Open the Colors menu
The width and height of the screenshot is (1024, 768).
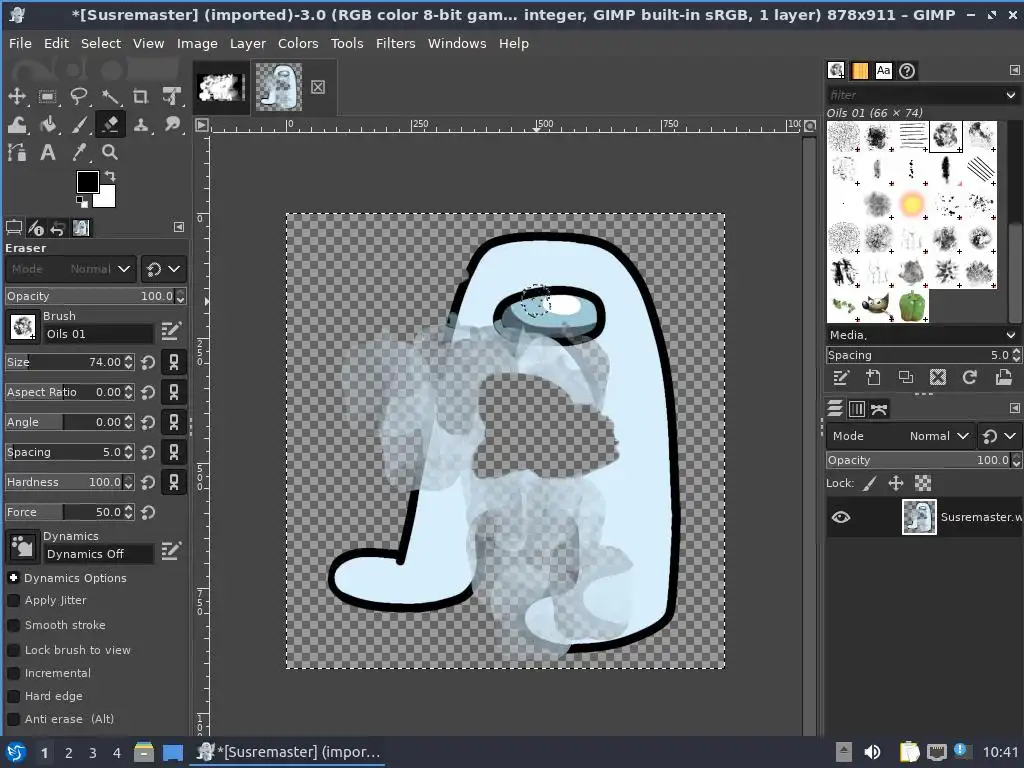pos(298,43)
